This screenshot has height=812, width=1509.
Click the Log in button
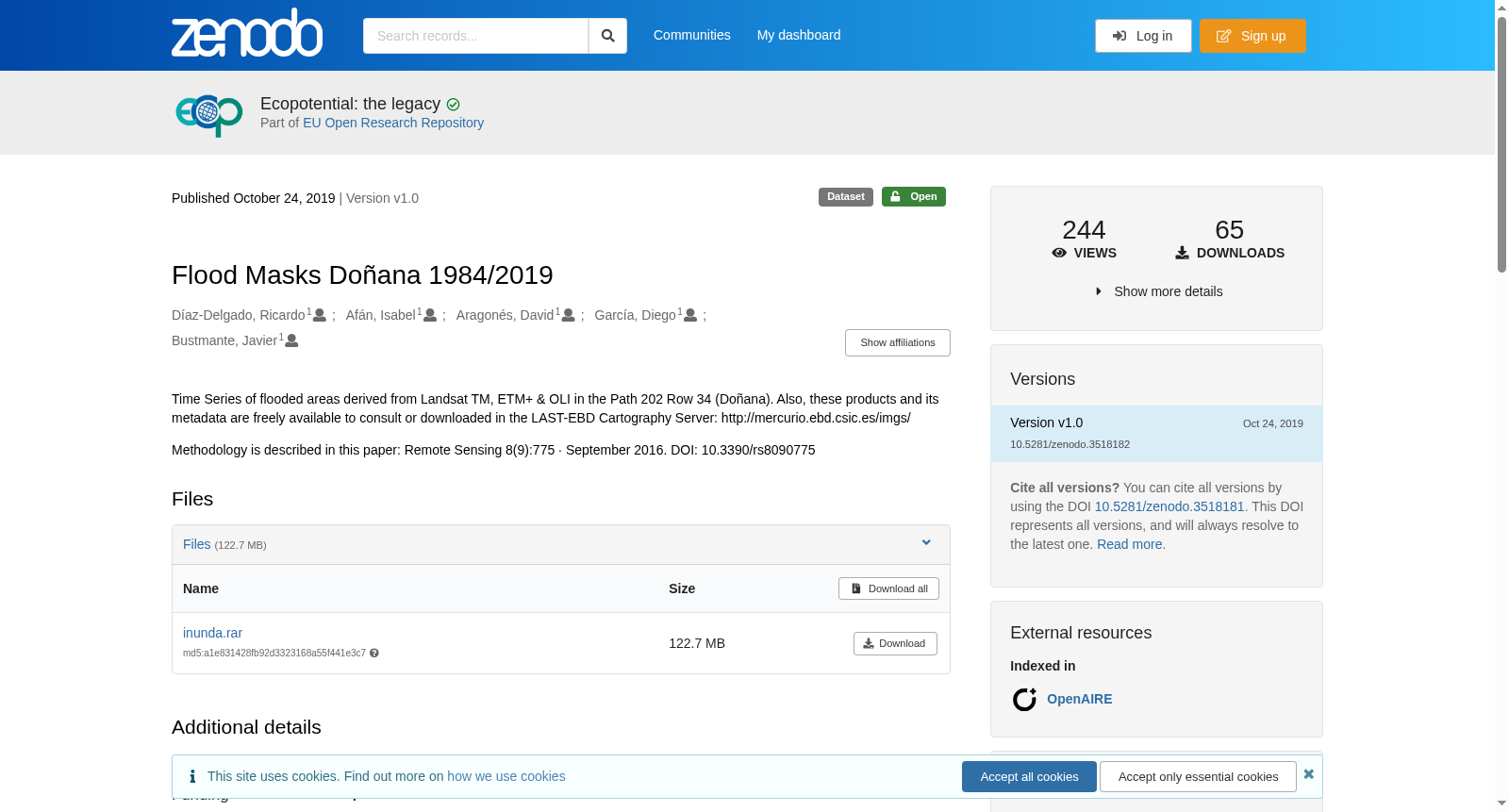pyautogui.click(x=1143, y=36)
